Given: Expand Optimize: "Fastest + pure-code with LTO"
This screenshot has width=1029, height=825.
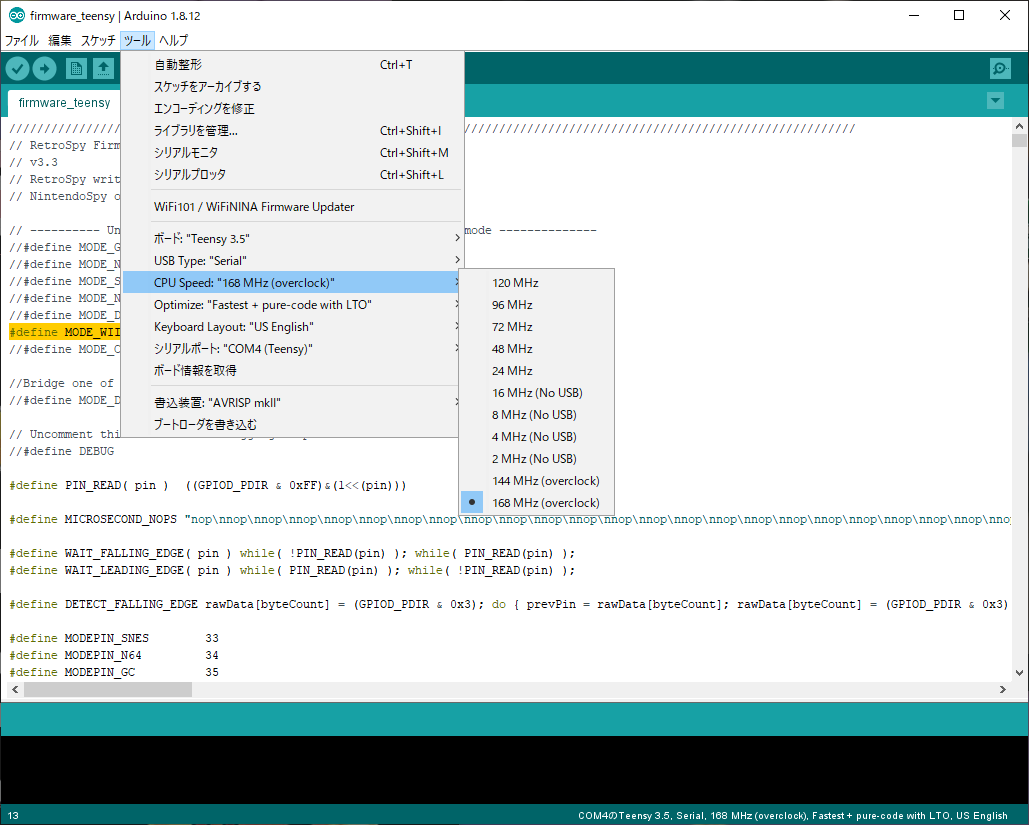Looking at the screenshot, I should [x=293, y=305].
